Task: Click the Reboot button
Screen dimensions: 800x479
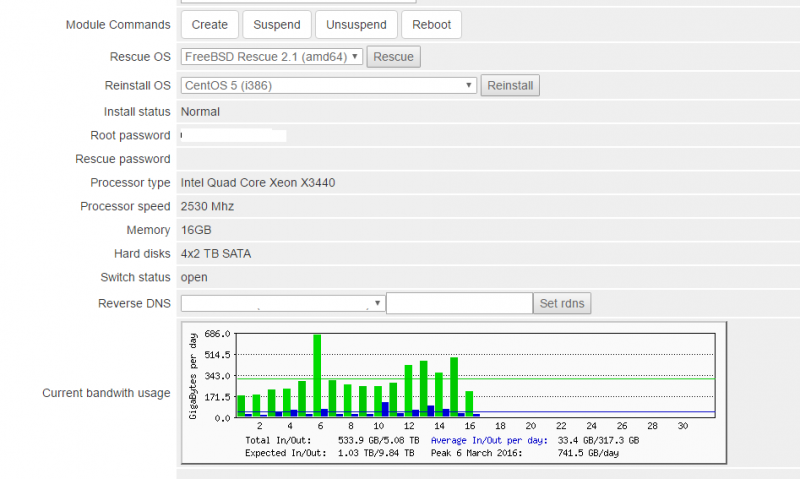Action: [x=431, y=24]
